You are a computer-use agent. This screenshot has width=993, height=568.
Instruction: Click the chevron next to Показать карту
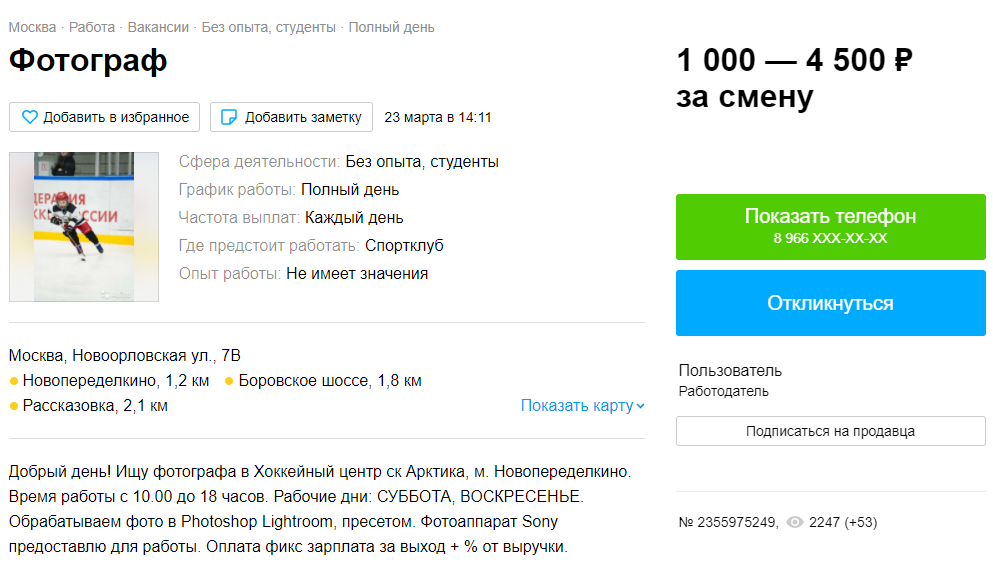coord(641,406)
